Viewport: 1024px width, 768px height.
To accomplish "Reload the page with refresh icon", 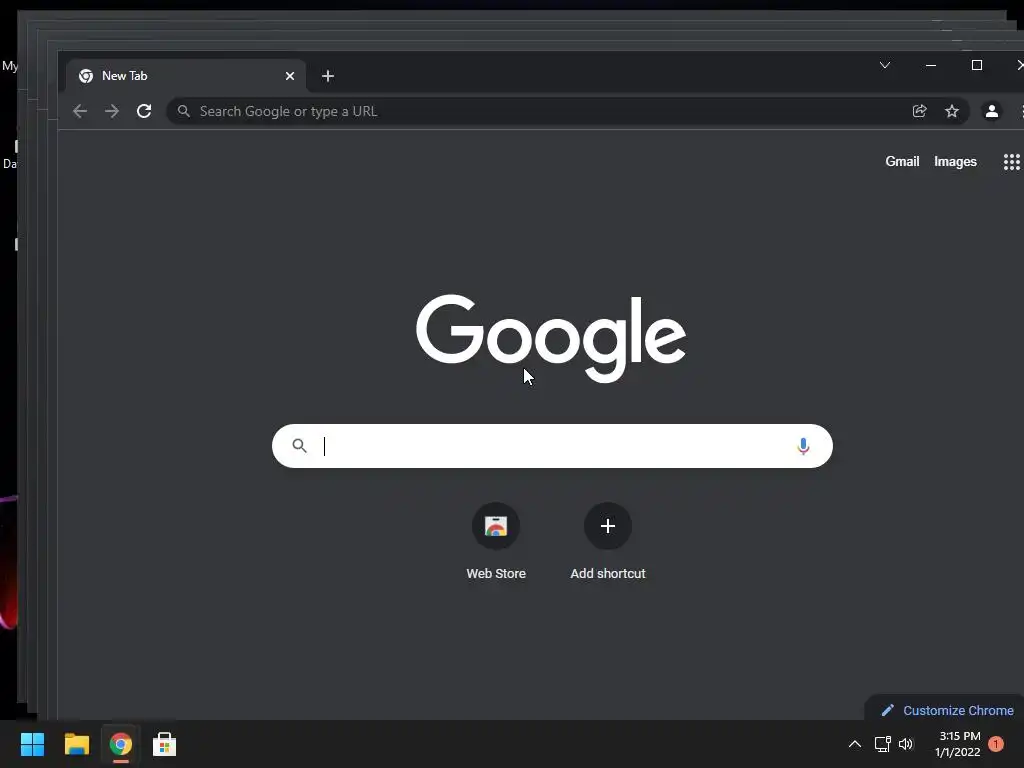I will click(x=144, y=111).
